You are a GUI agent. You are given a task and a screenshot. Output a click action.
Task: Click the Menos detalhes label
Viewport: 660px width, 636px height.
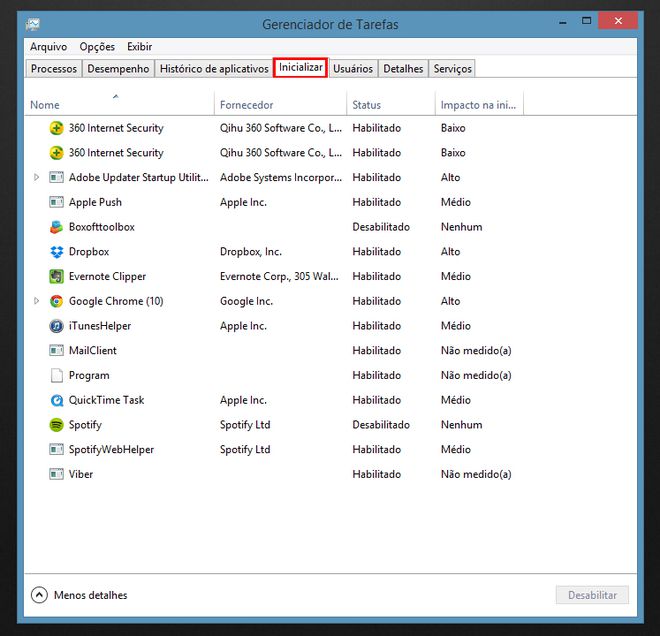pos(90,595)
